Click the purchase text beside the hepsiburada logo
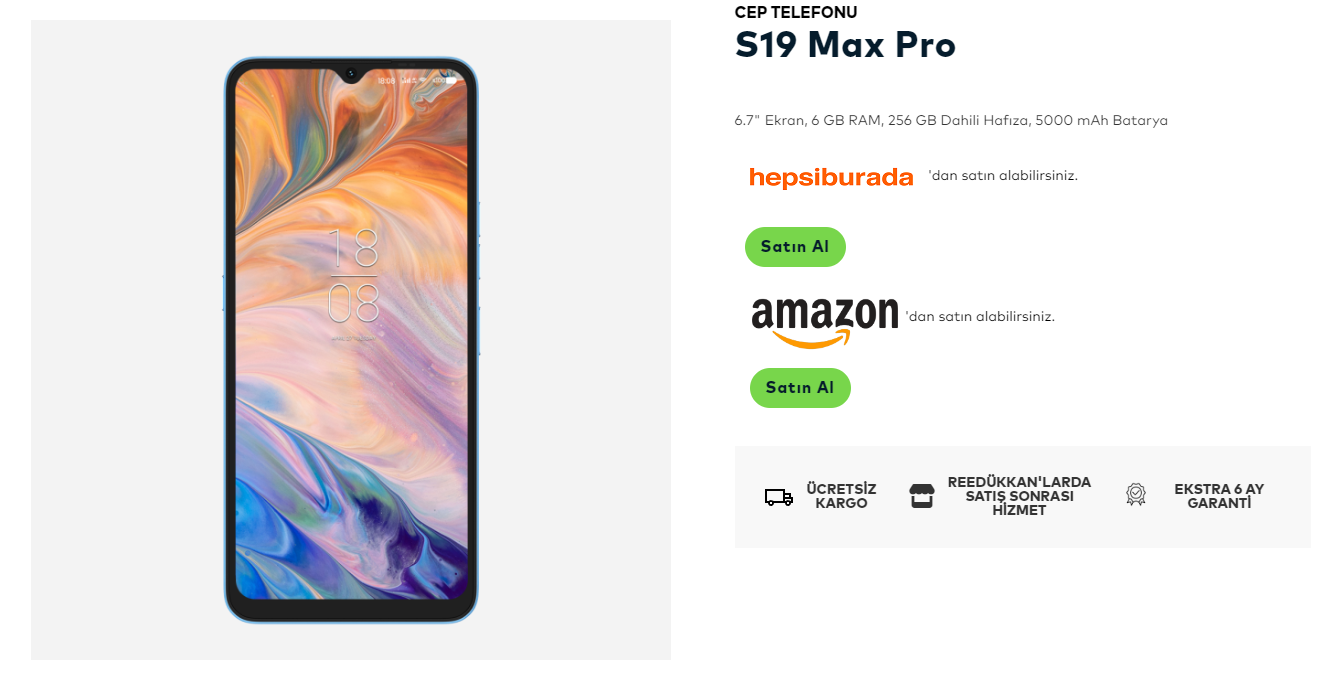The height and width of the screenshot is (674, 1343). tap(1003, 176)
